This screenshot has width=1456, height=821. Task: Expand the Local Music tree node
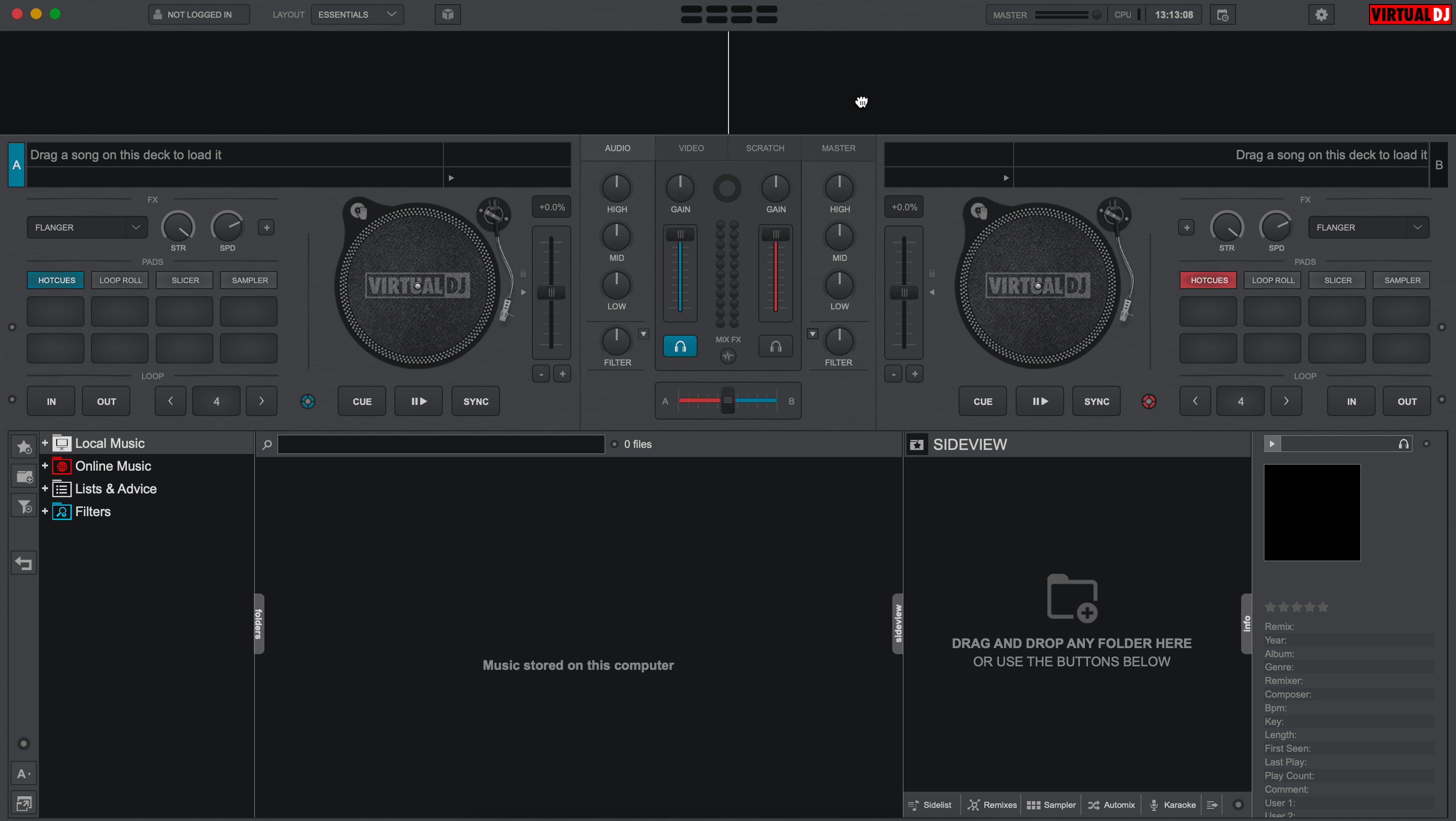tap(44, 443)
